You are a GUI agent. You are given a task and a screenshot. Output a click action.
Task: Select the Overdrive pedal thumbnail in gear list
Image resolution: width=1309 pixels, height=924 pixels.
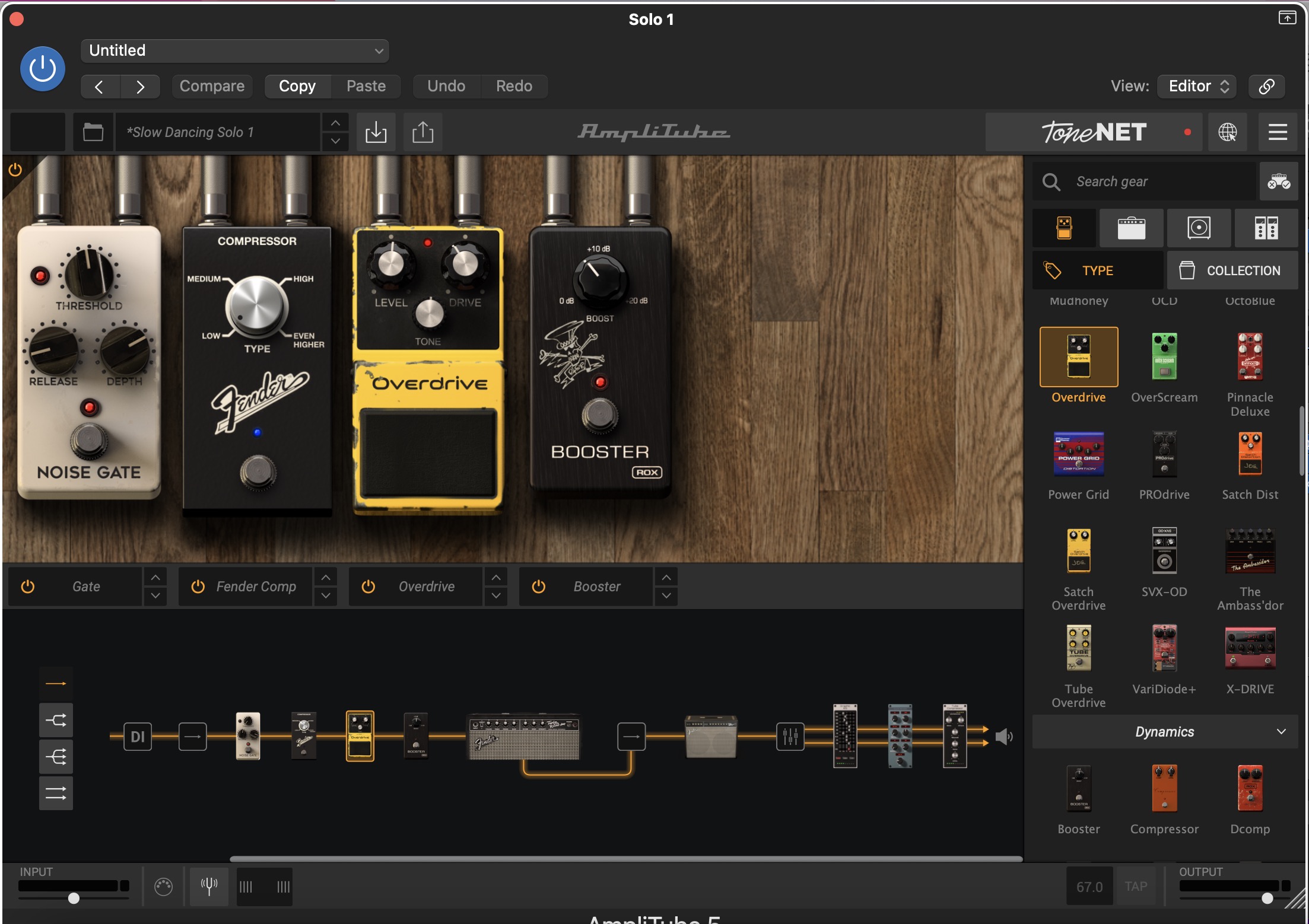(x=1079, y=357)
